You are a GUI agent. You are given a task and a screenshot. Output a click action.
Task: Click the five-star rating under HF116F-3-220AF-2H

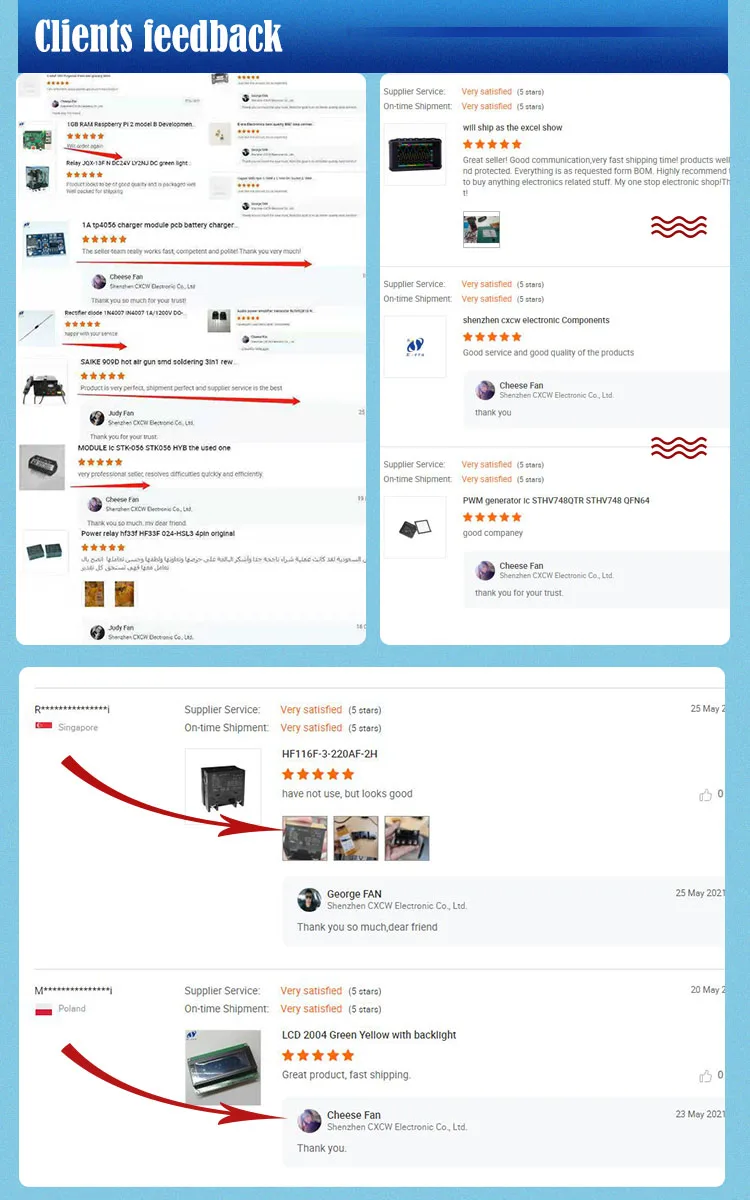pyautogui.click(x=318, y=774)
